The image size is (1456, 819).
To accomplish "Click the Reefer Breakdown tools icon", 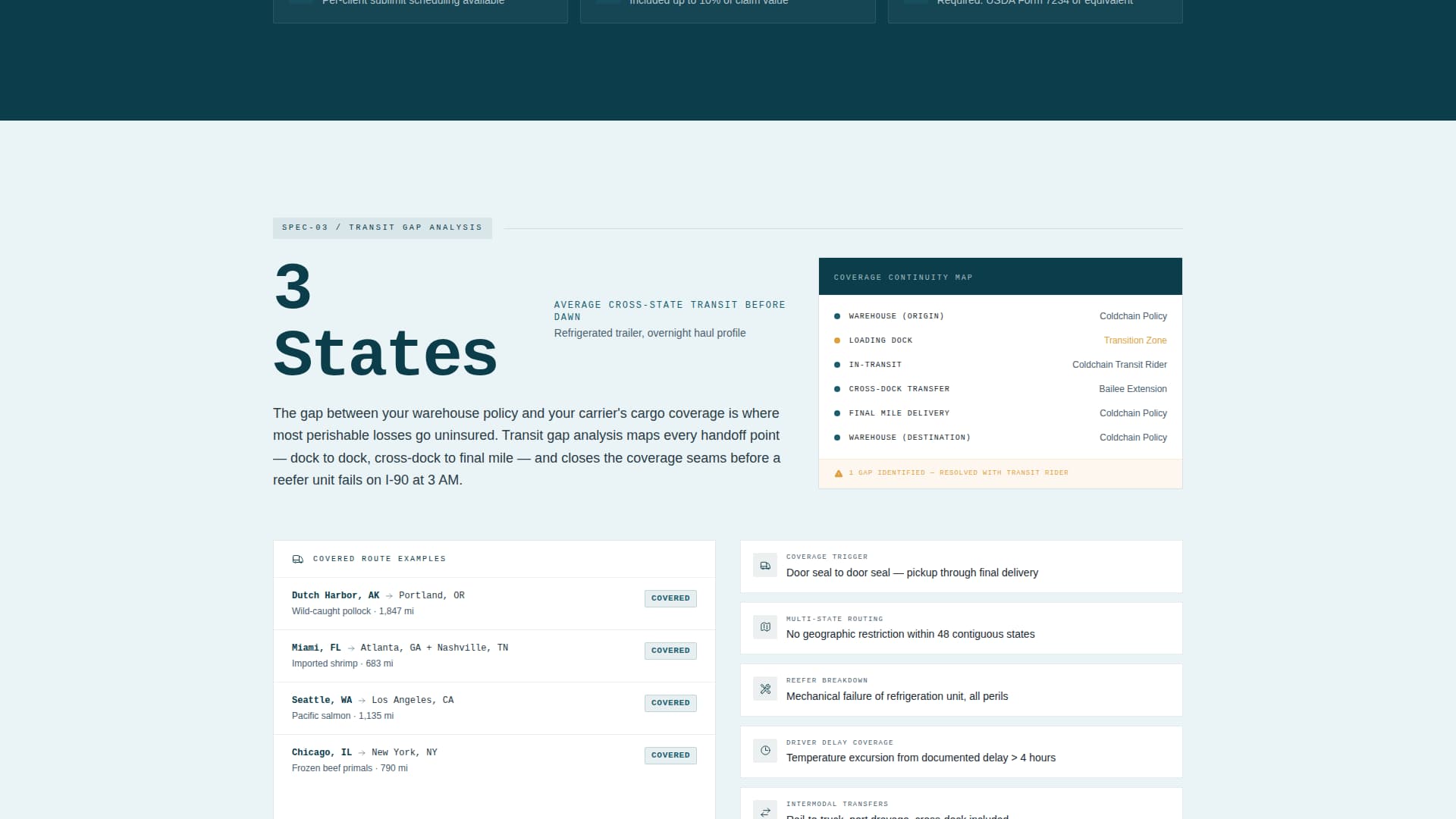I will (765, 689).
